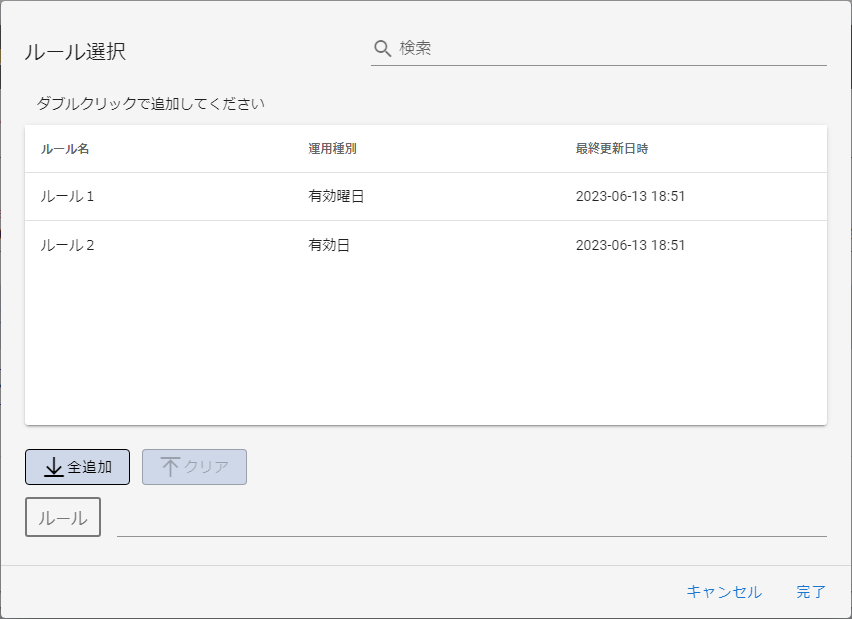Click the 有効曜日 cell in ルール1 row
This screenshot has width=852, height=619.
tap(336, 197)
